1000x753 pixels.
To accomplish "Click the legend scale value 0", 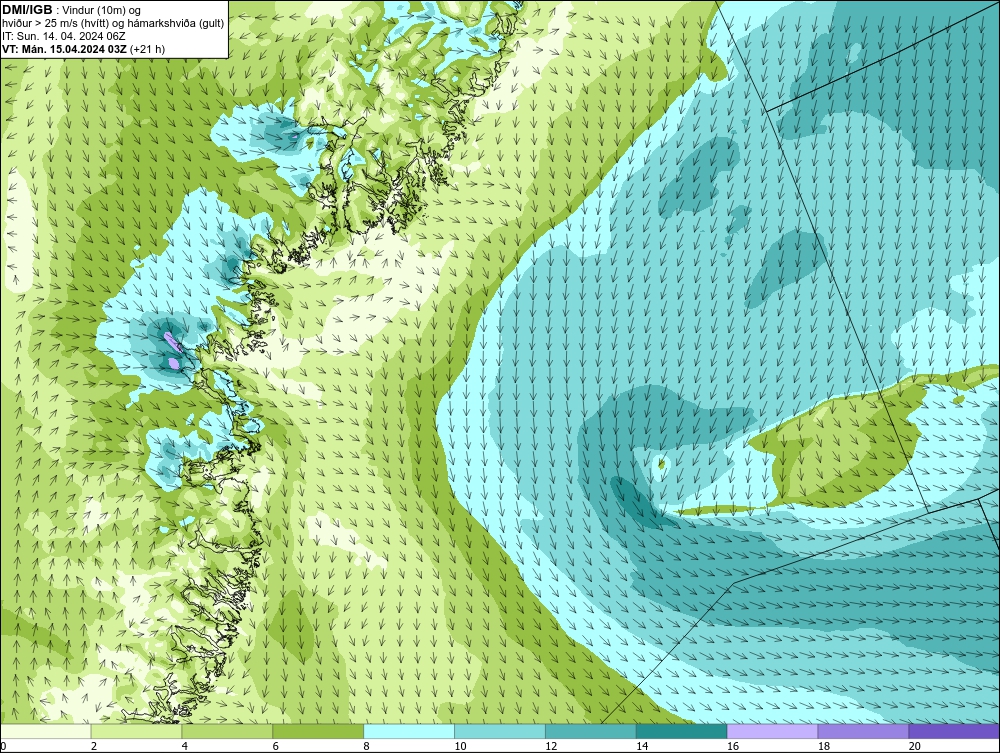I will [x=3, y=746].
